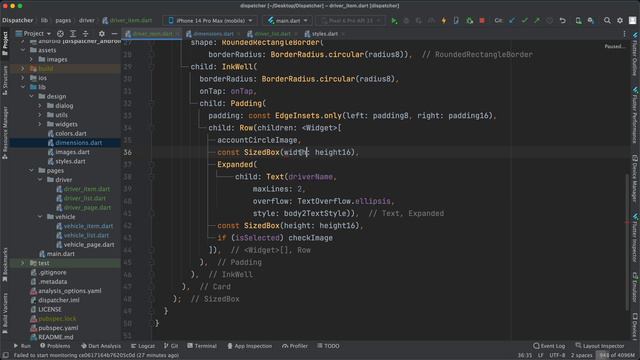Stop the running app (red square)
The width and height of the screenshot is (640, 360).
tap(482, 20)
